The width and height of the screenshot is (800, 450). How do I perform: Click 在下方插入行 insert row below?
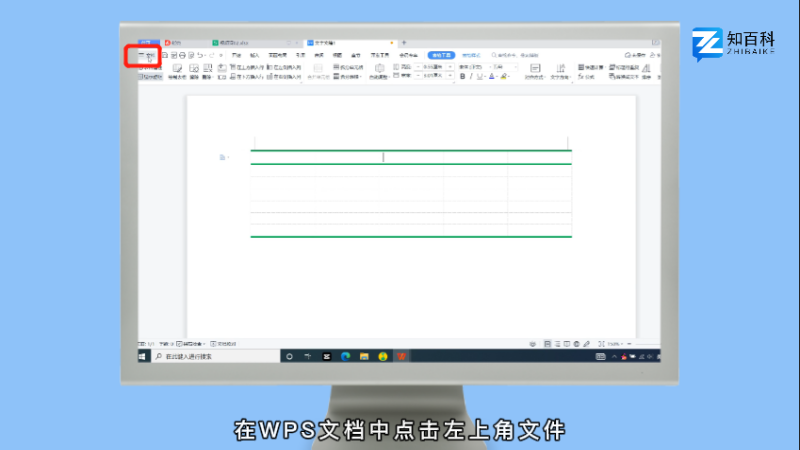[x=247, y=77]
